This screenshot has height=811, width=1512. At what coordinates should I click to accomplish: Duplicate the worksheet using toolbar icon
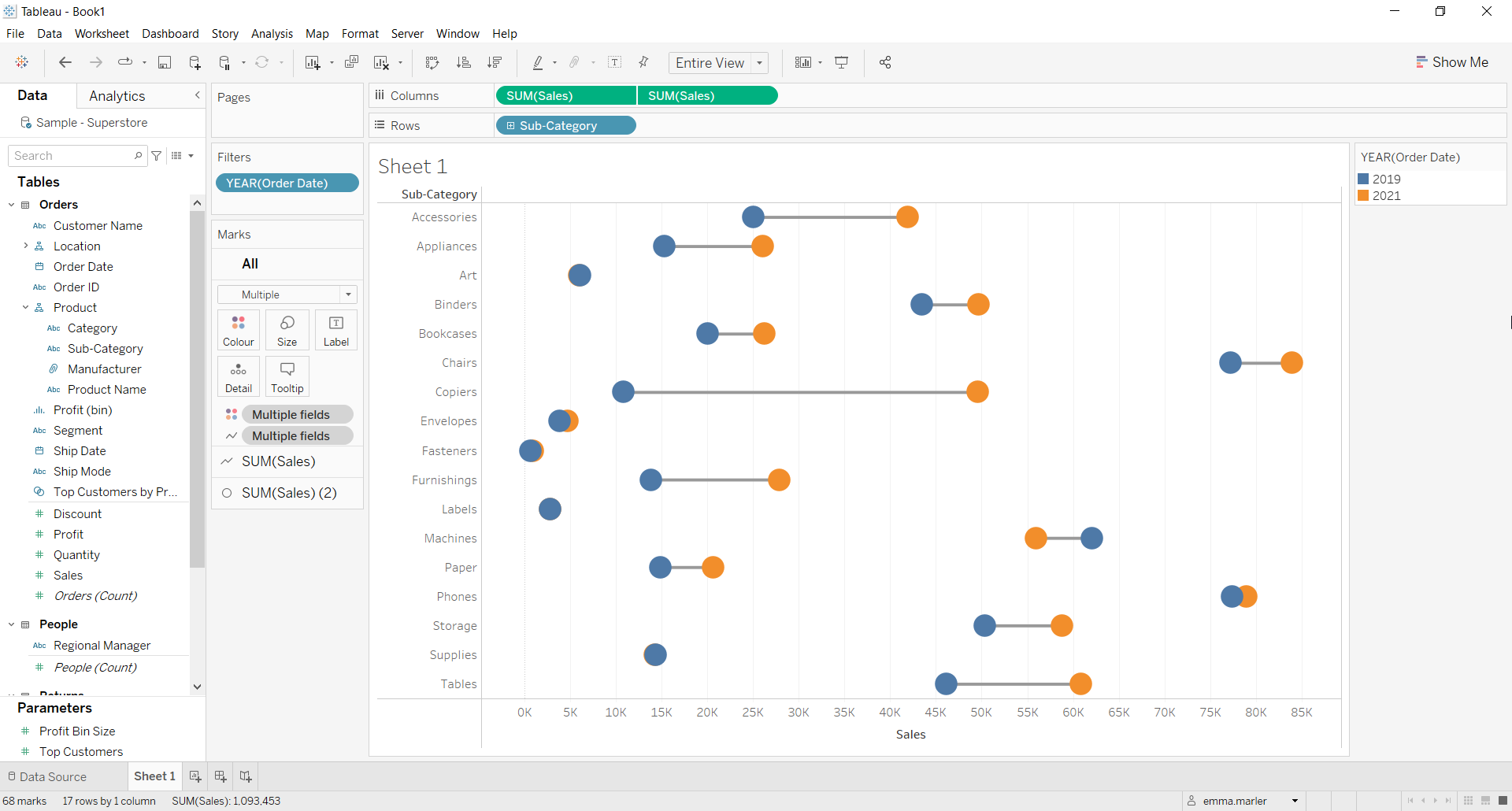352,63
